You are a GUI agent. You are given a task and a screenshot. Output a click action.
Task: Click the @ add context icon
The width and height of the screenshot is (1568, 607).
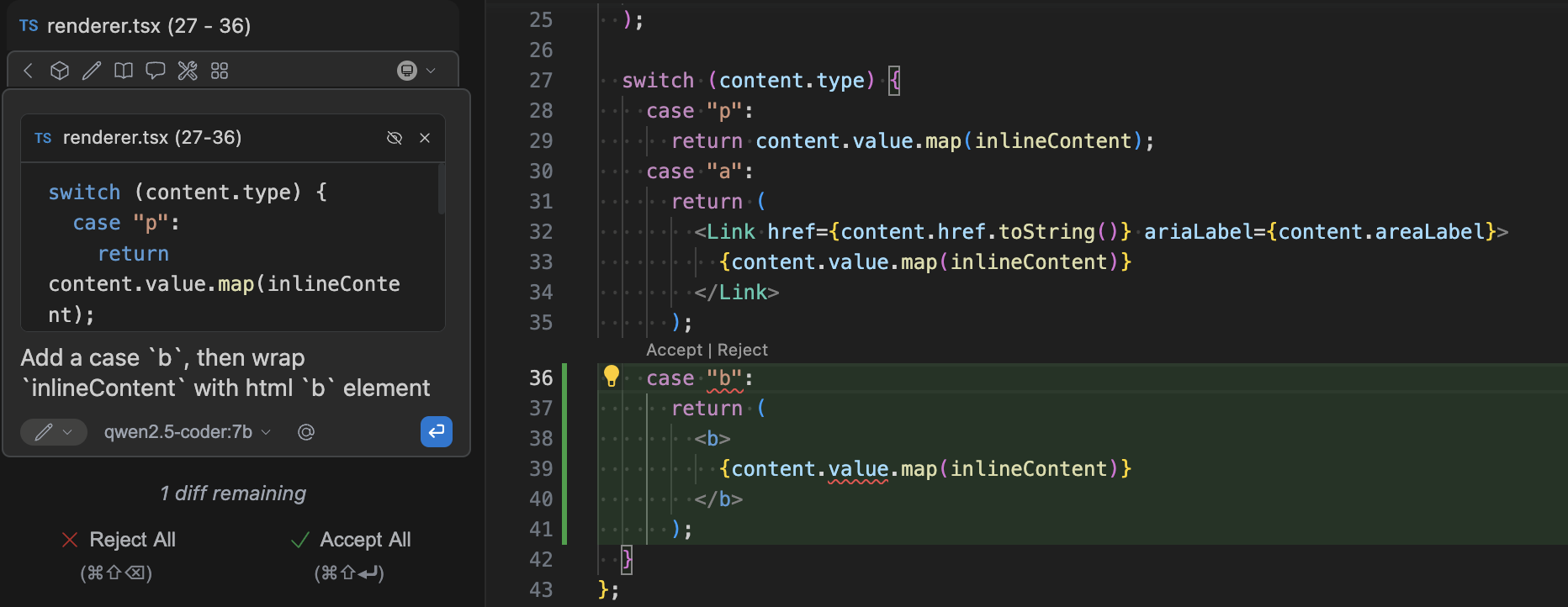pyautogui.click(x=306, y=432)
